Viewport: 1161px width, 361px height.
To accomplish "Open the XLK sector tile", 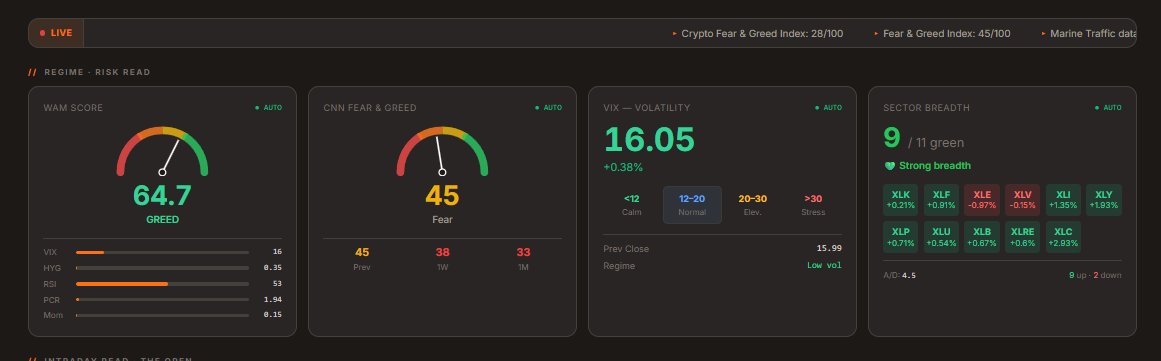I will click(x=900, y=200).
